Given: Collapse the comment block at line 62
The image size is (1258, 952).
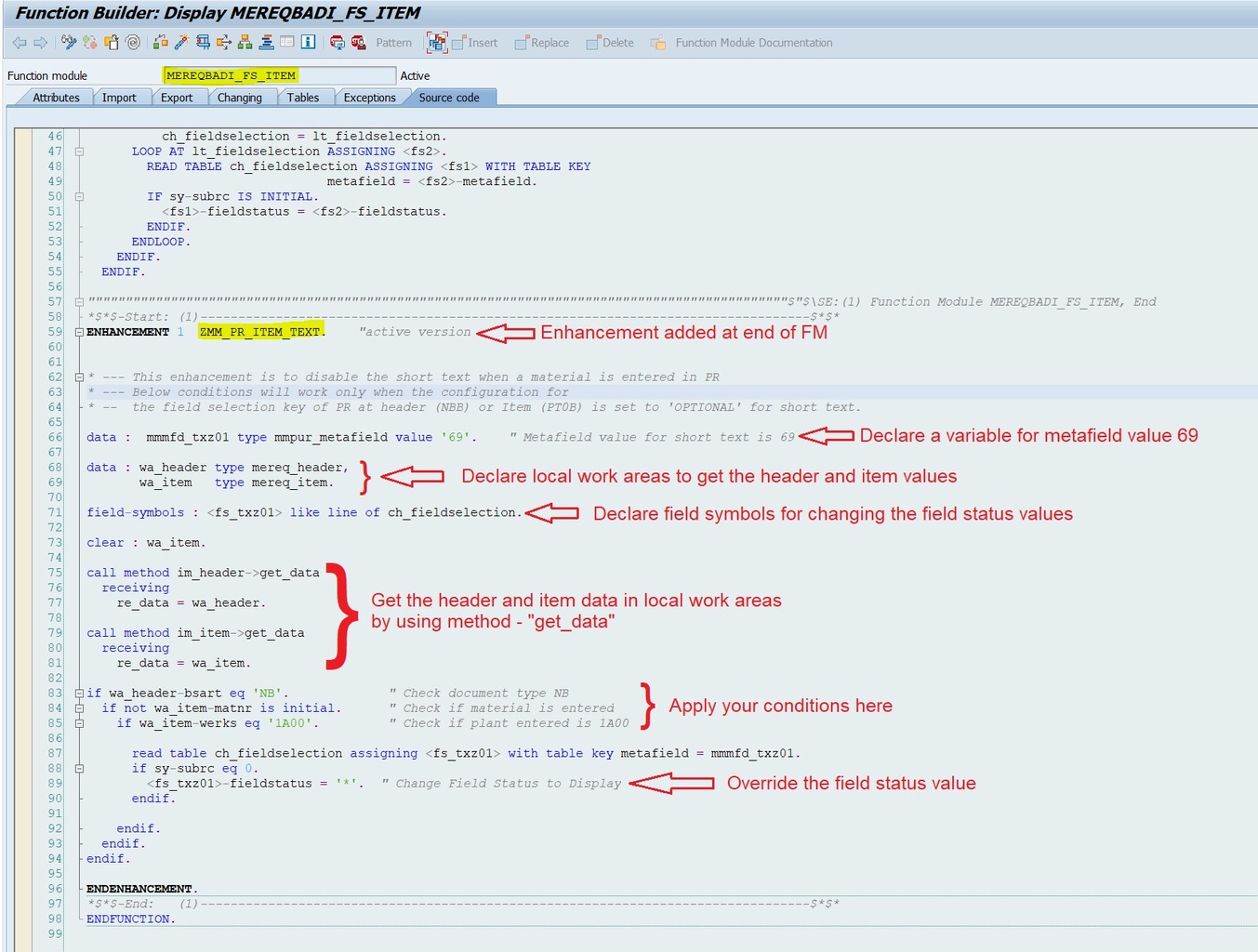Looking at the screenshot, I should coord(79,377).
